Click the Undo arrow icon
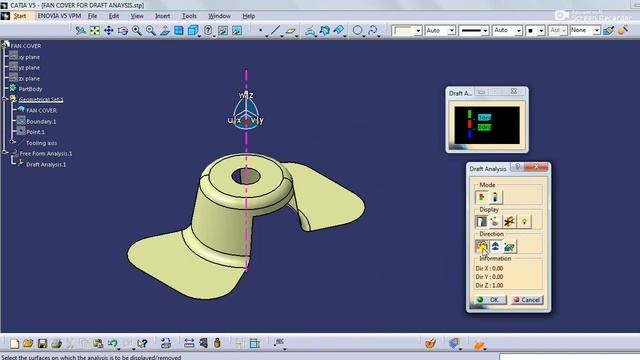 click(113, 344)
